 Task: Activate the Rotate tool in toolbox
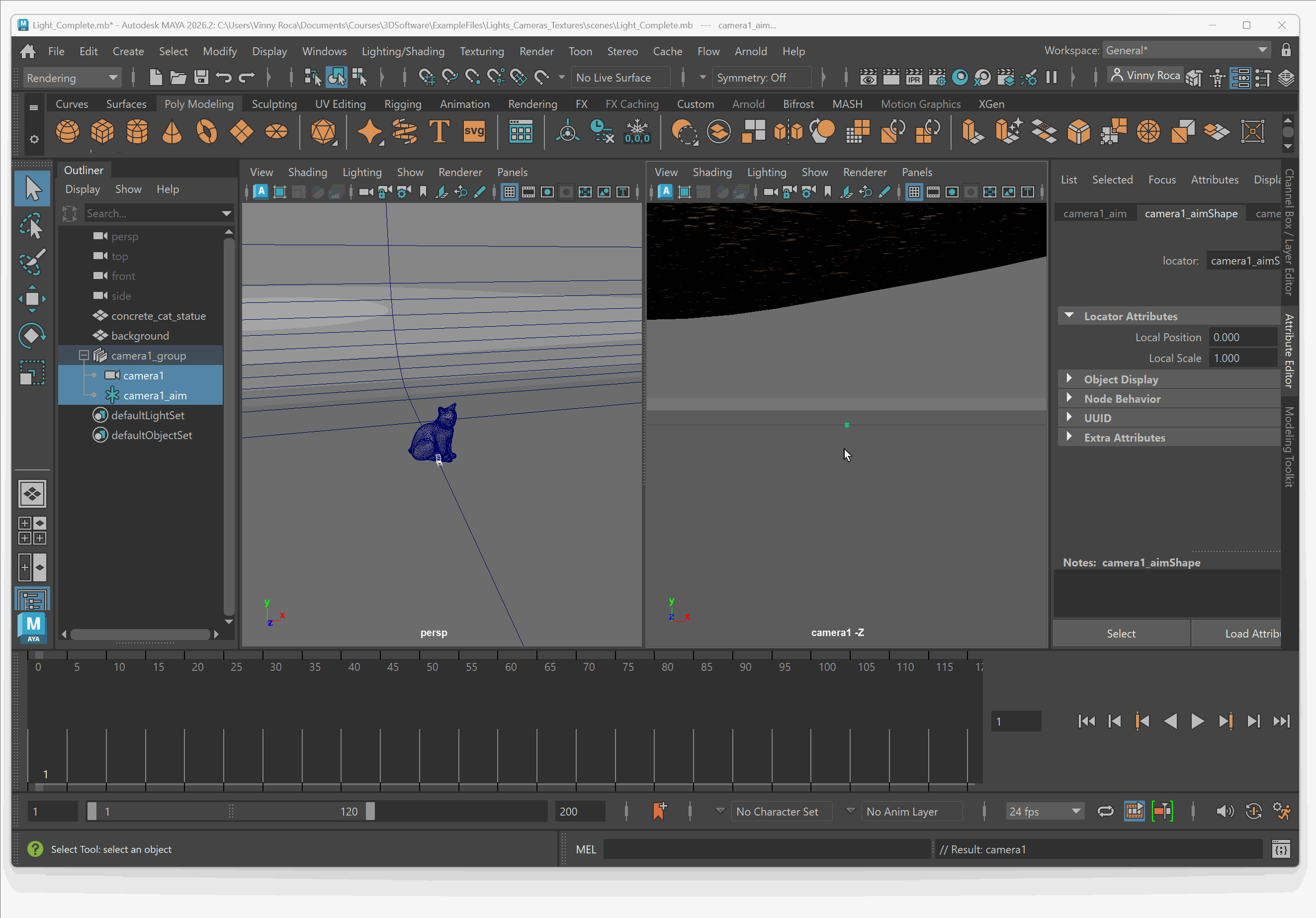pos(32,336)
